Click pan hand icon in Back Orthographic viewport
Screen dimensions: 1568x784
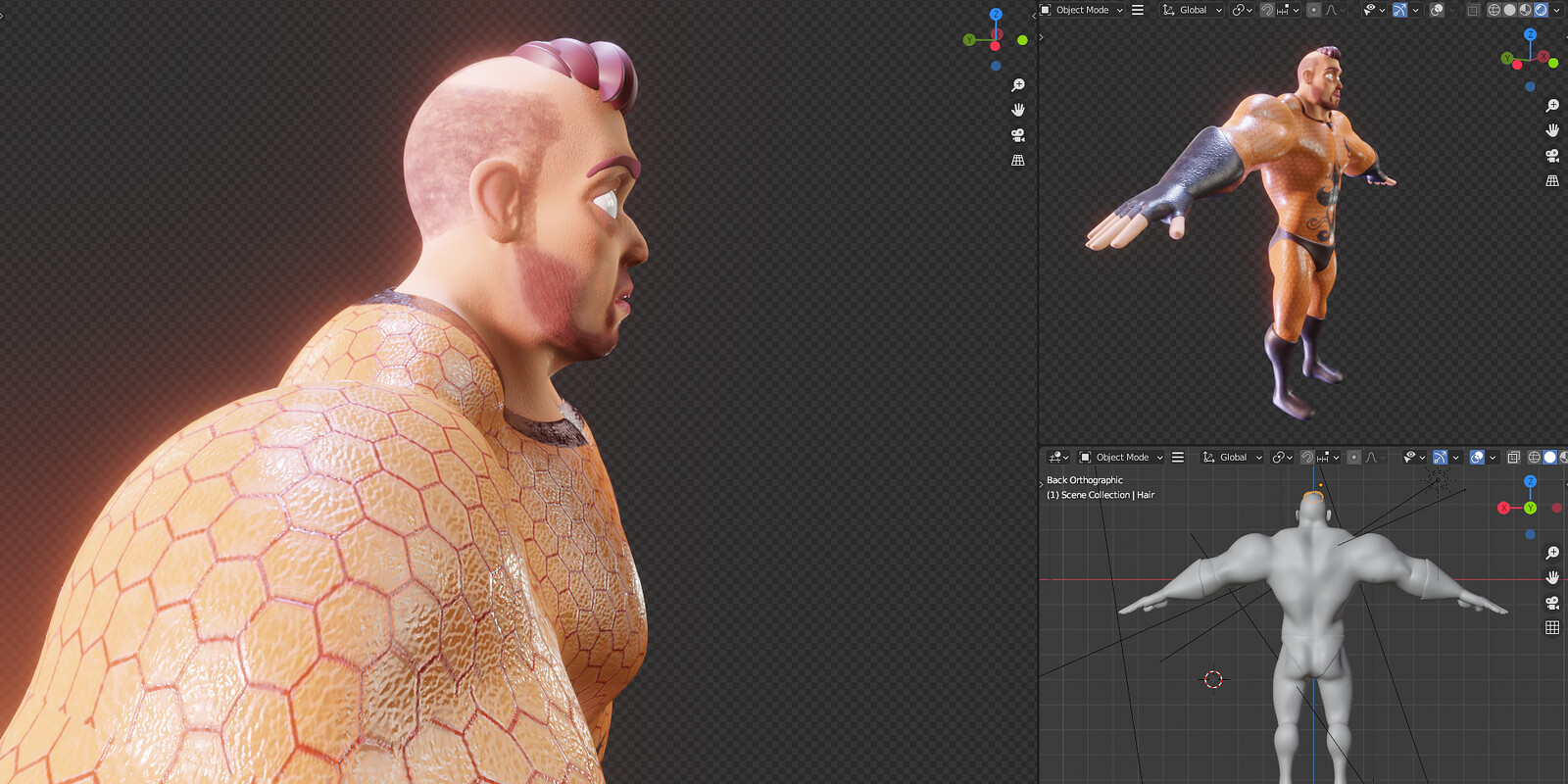(1552, 577)
